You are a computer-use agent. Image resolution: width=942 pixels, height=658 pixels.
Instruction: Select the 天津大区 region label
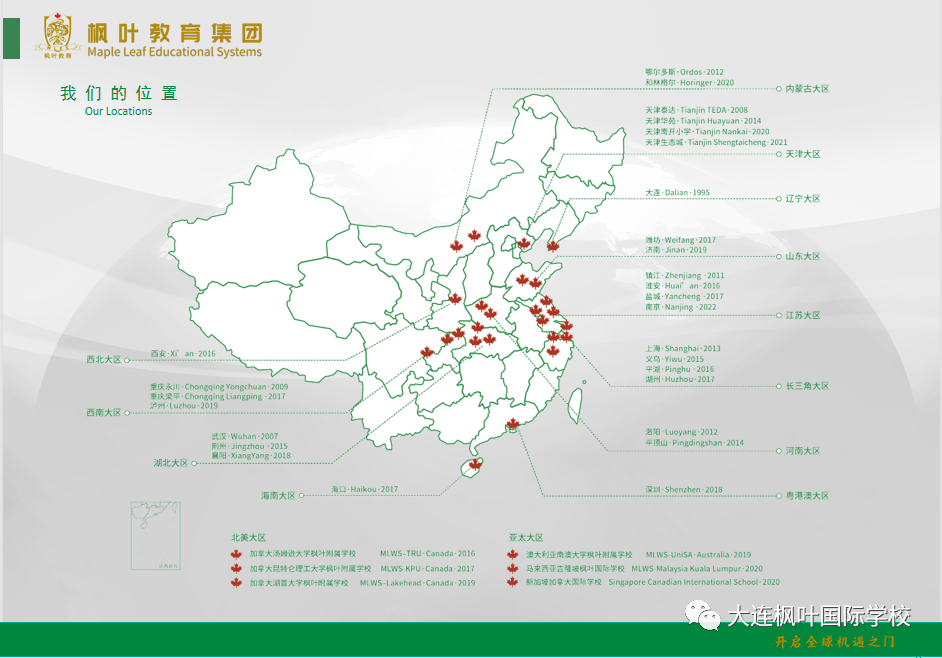point(802,154)
